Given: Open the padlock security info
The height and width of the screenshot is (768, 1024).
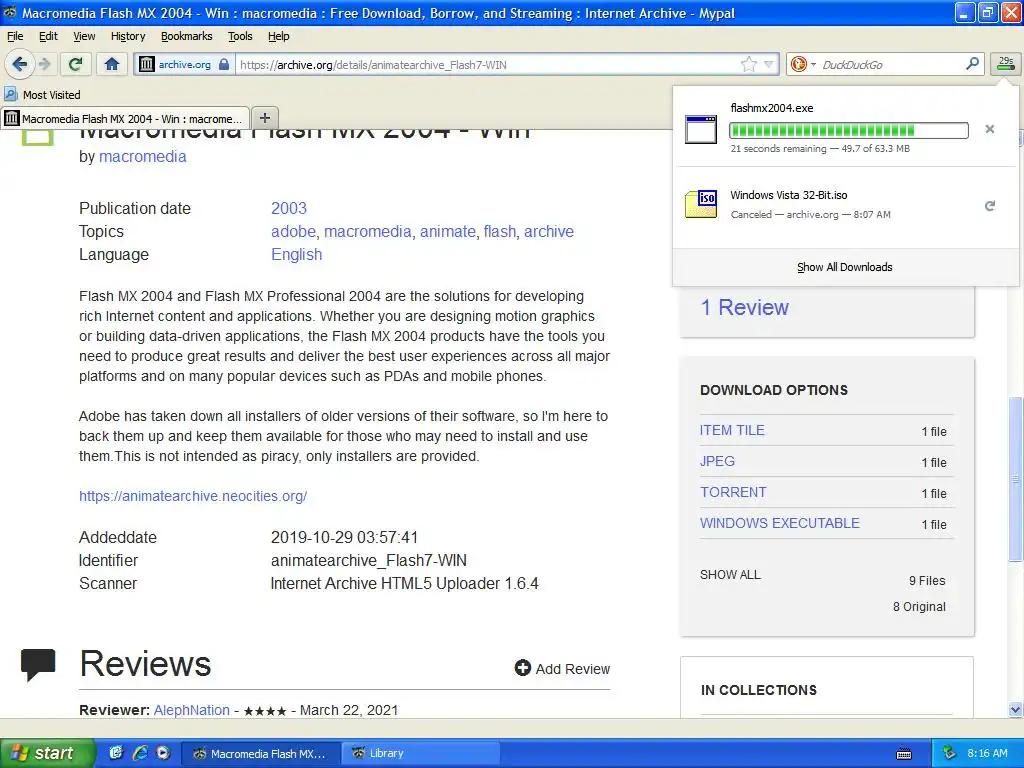Looking at the screenshot, I should tap(224, 64).
